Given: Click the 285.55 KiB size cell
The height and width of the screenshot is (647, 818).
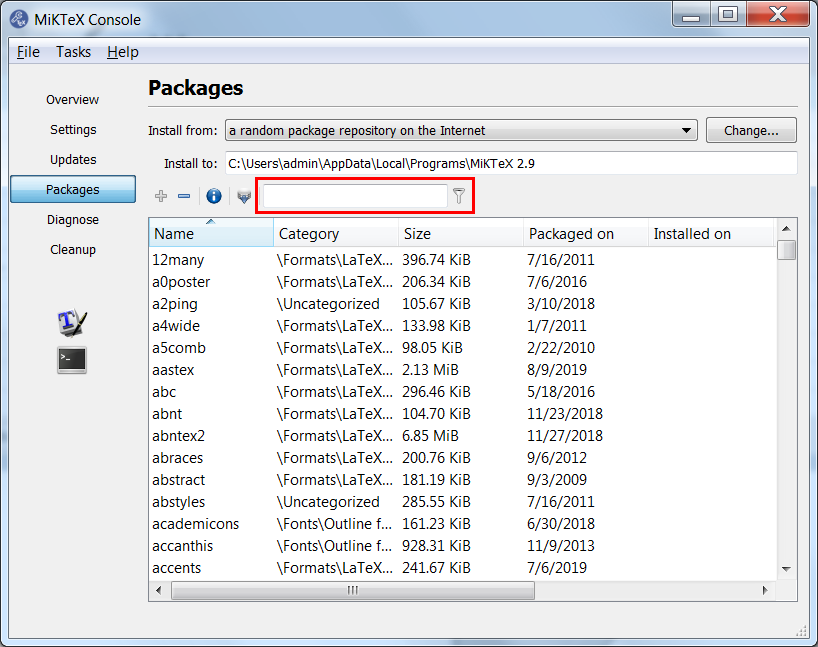Looking at the screenshot, I should [436, 502].
